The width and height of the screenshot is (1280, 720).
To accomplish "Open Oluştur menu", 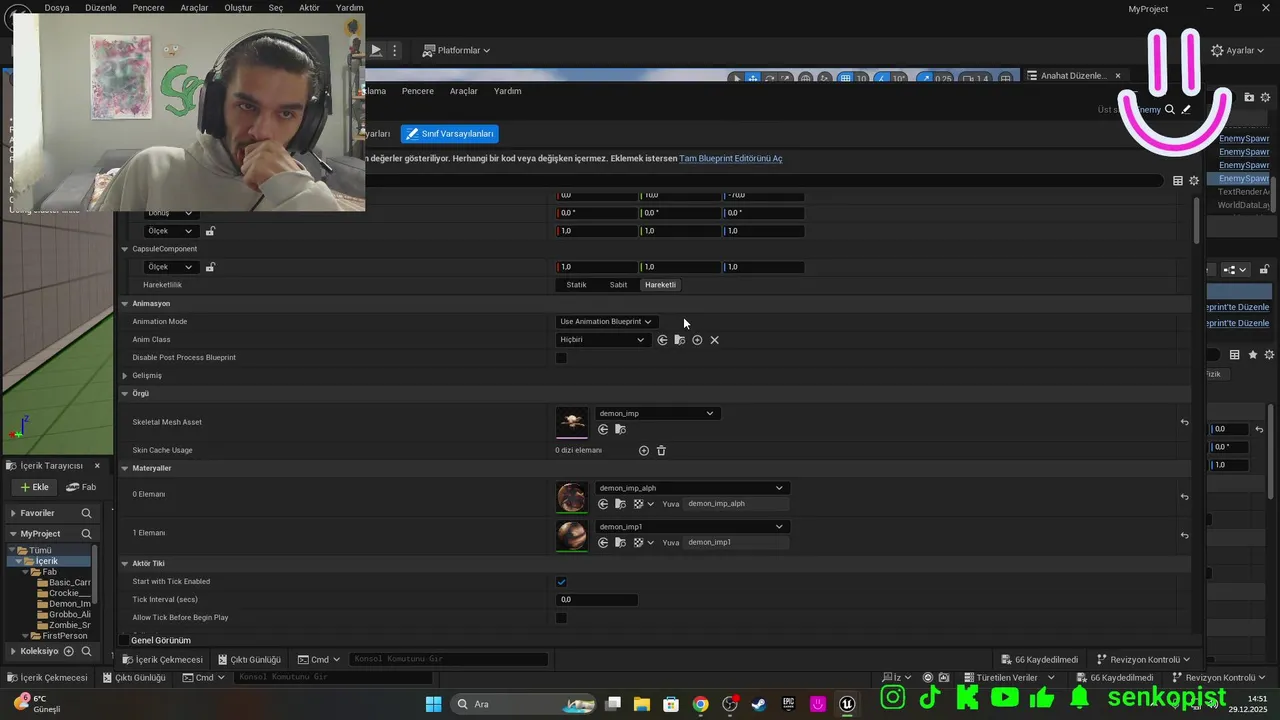I will click(x=238, y=7).
